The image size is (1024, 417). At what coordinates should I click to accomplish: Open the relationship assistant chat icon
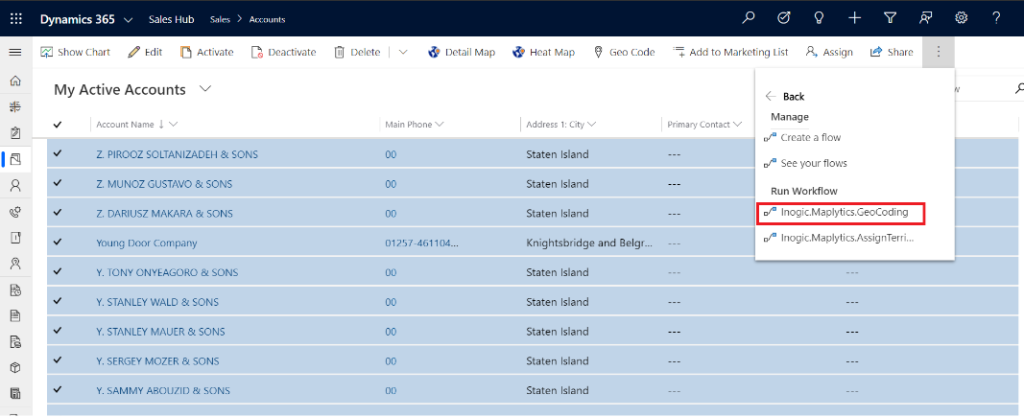[x=925, y=18]
